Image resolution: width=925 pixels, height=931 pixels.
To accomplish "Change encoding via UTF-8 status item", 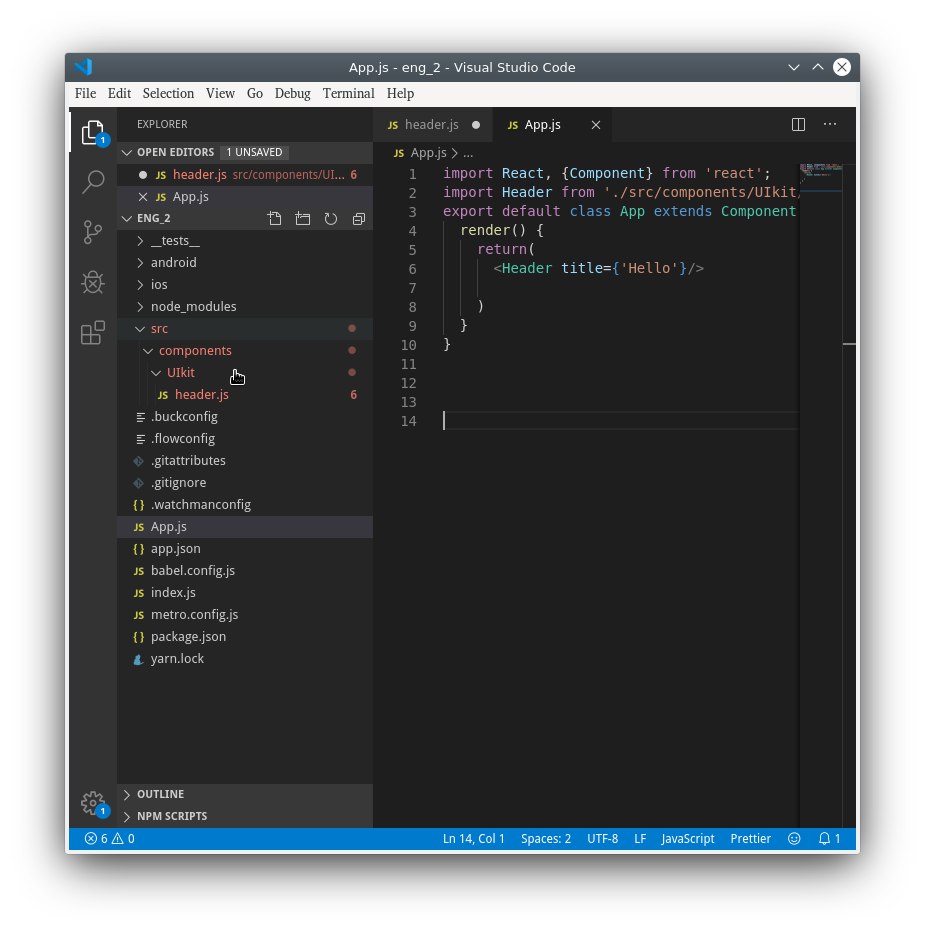I will point(602,838).
